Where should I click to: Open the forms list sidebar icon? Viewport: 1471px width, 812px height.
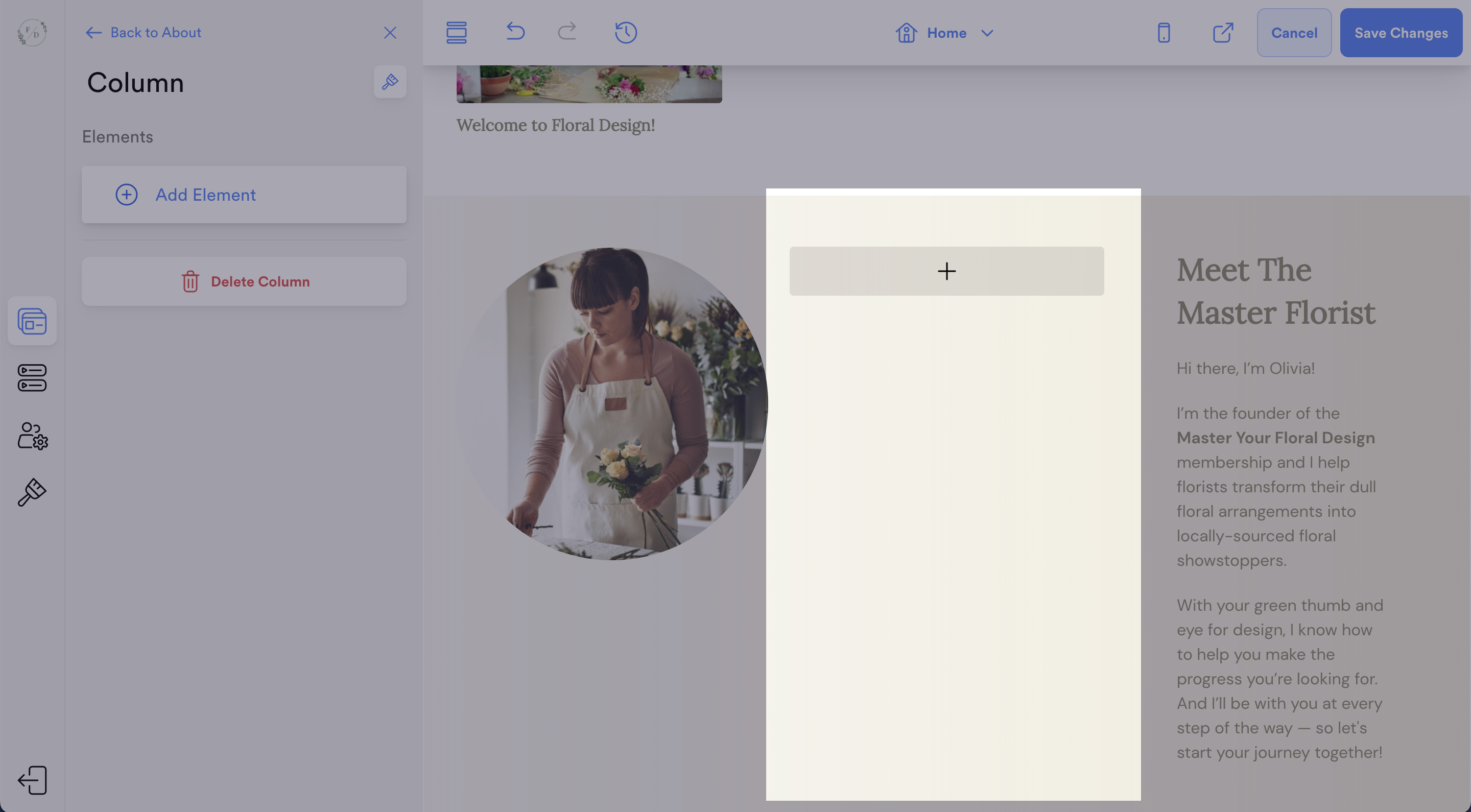tap(32, 378)
